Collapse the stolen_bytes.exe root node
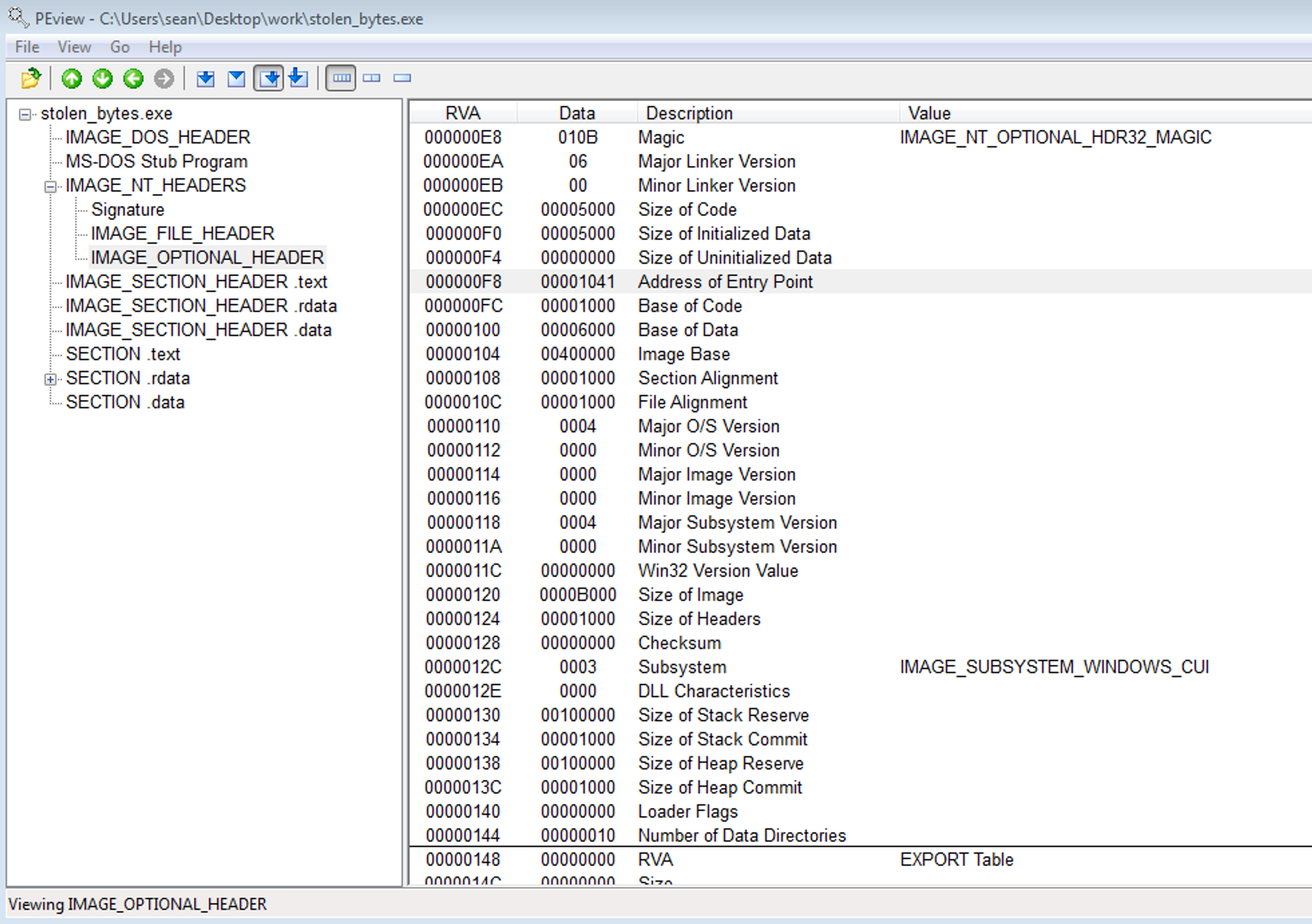This screenshot has height=924, width=1312. [25, 114]
